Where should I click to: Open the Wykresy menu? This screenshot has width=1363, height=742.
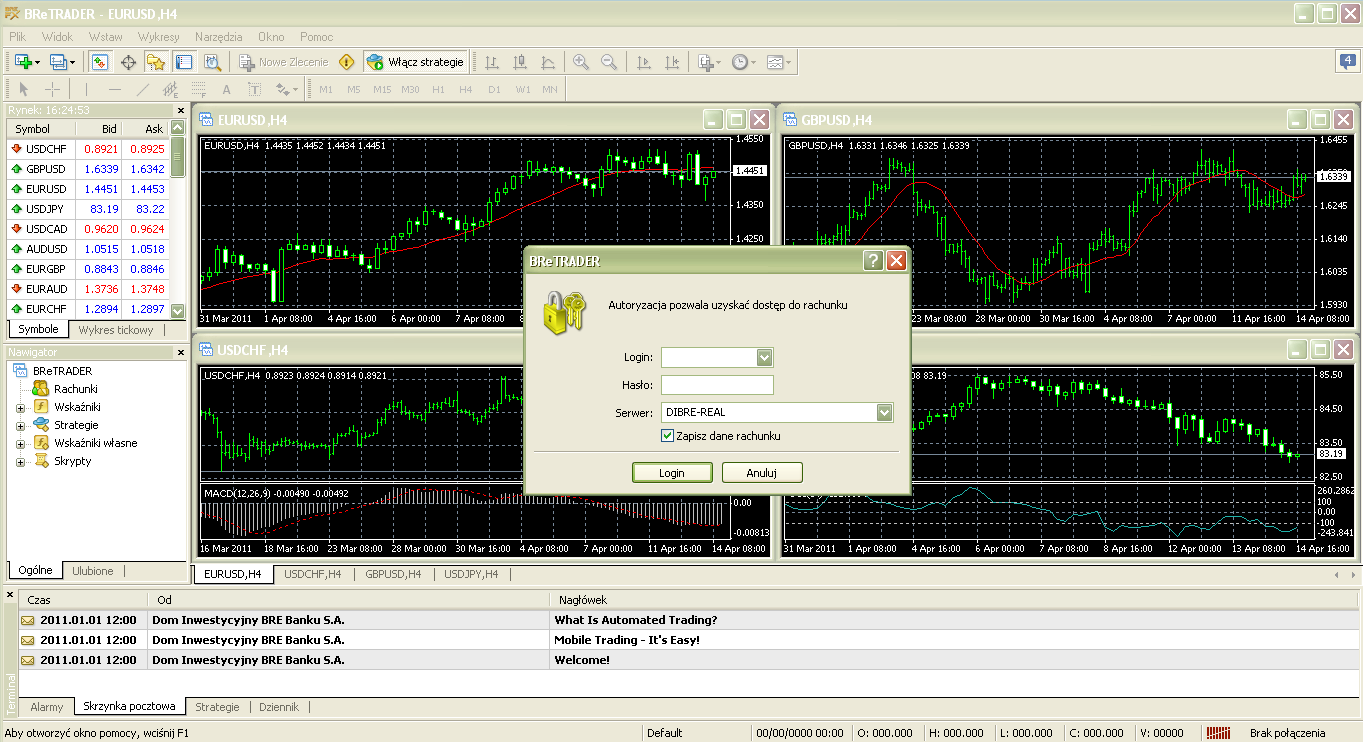(x=159, y=36)
